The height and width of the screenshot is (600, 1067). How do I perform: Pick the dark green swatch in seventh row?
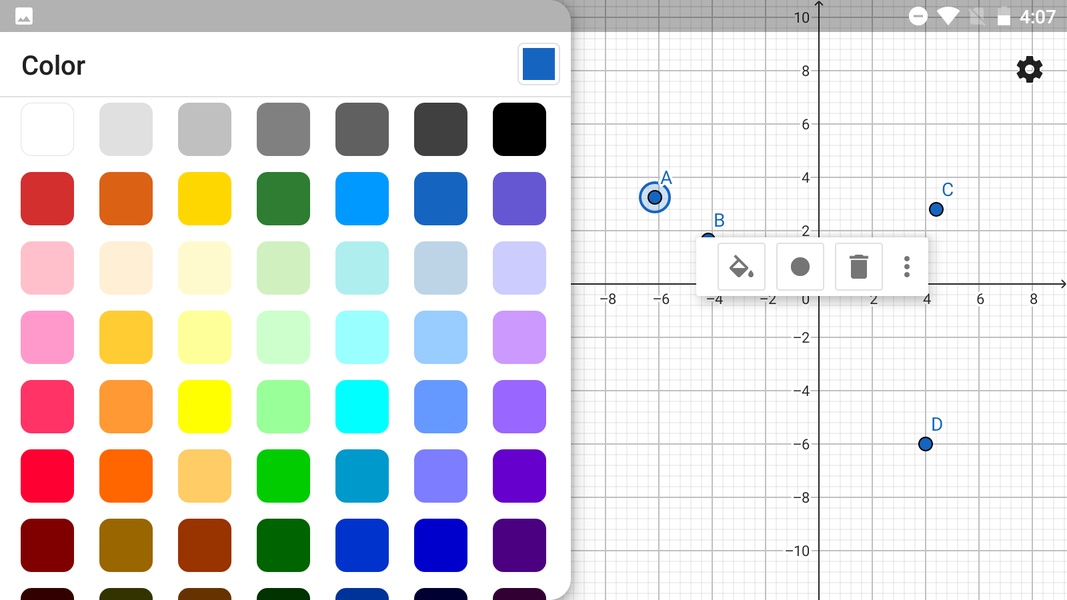pyautogui.click(x=283, y=546)
